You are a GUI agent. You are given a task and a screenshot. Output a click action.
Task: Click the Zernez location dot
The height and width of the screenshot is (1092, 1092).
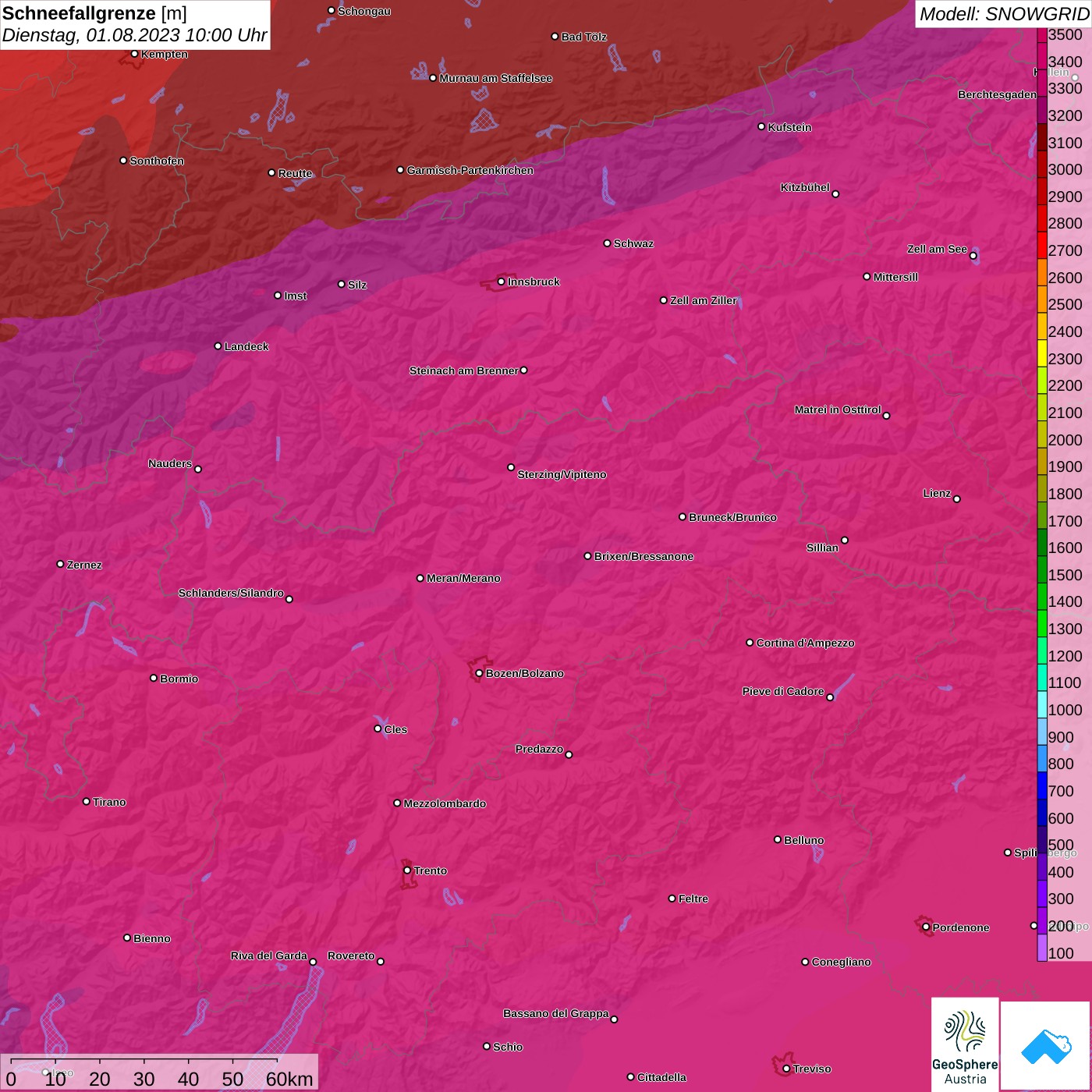60,564
